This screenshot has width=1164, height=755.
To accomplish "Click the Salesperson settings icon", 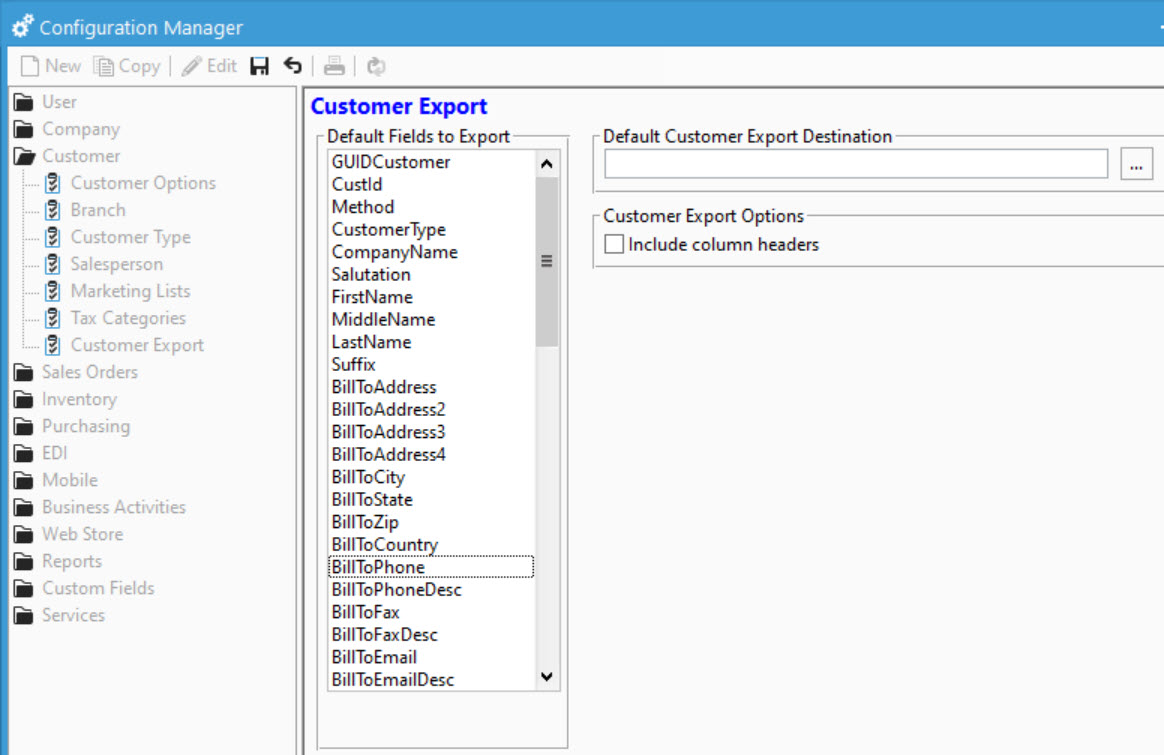I will tap(53, 264).
